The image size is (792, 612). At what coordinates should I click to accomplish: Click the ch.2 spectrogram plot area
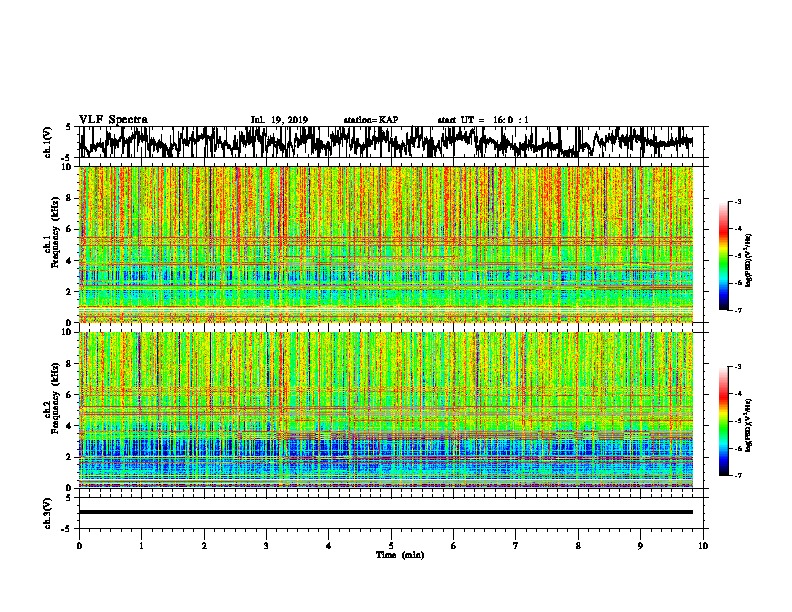point(386,410)
